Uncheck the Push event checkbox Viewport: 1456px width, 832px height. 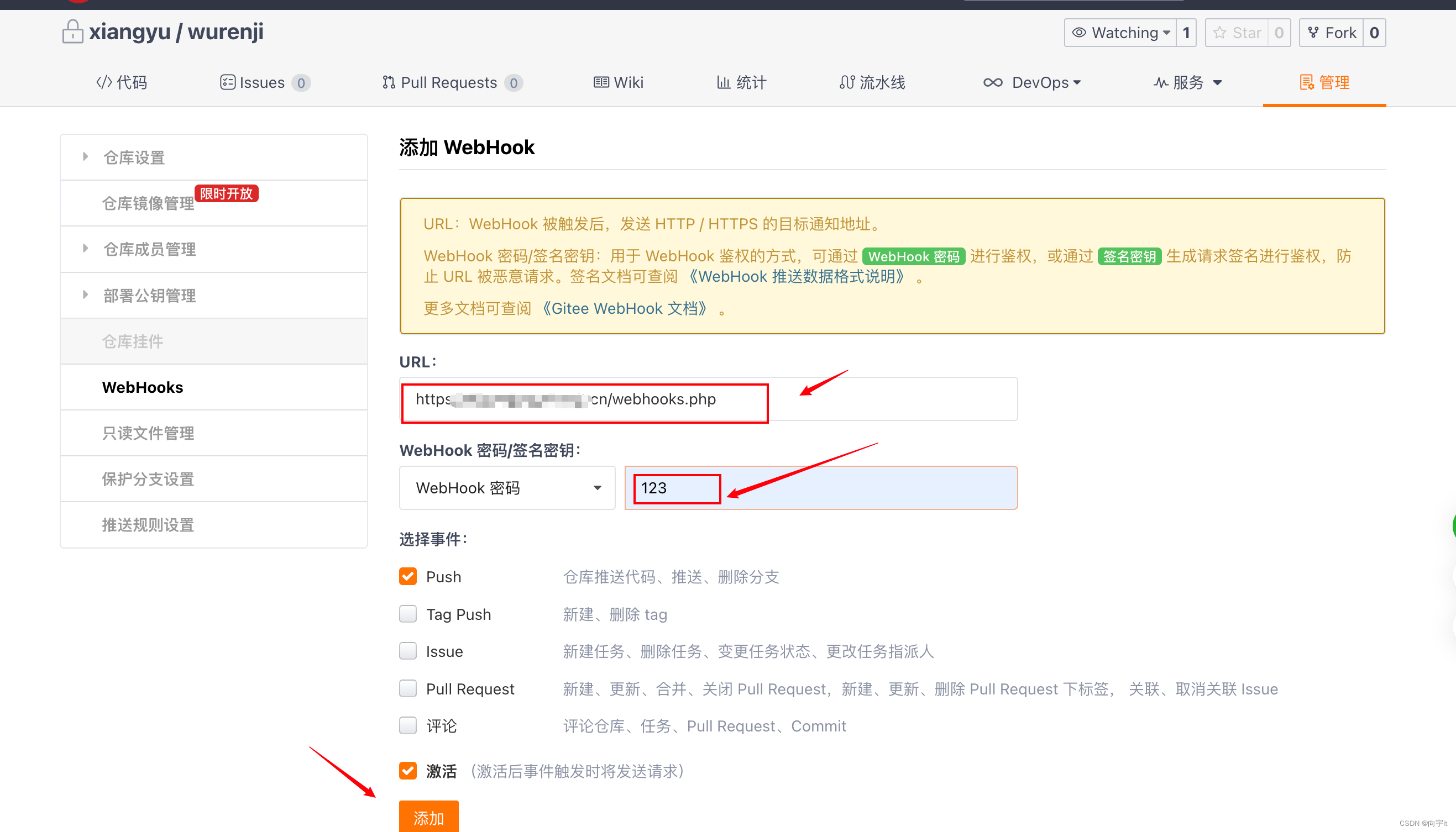pos(407,577)
